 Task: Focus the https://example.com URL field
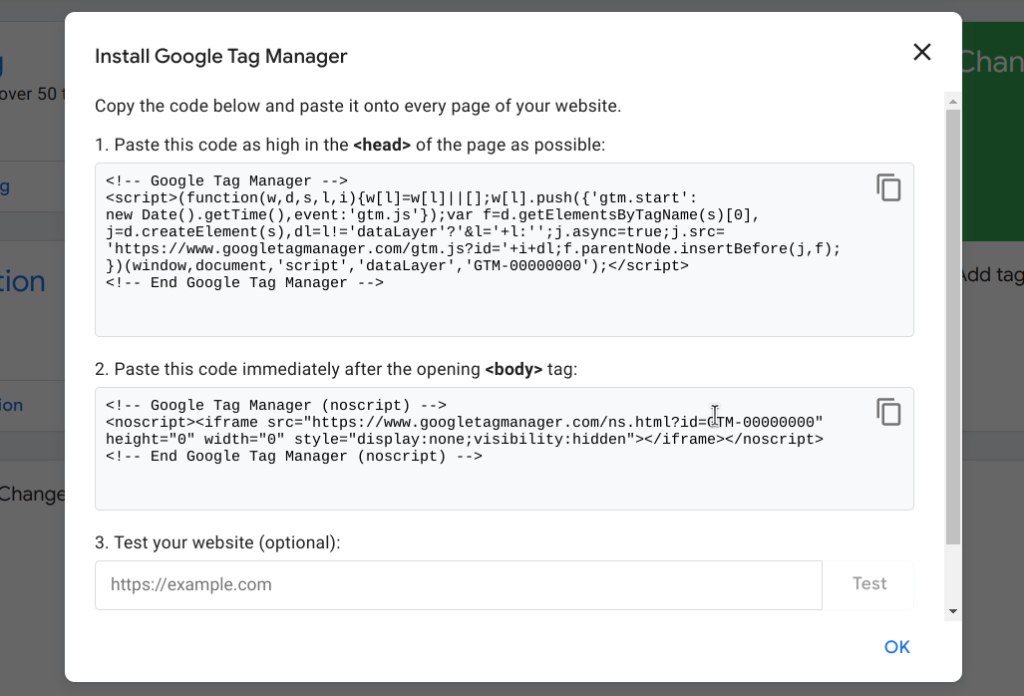[x=458, y=584]
